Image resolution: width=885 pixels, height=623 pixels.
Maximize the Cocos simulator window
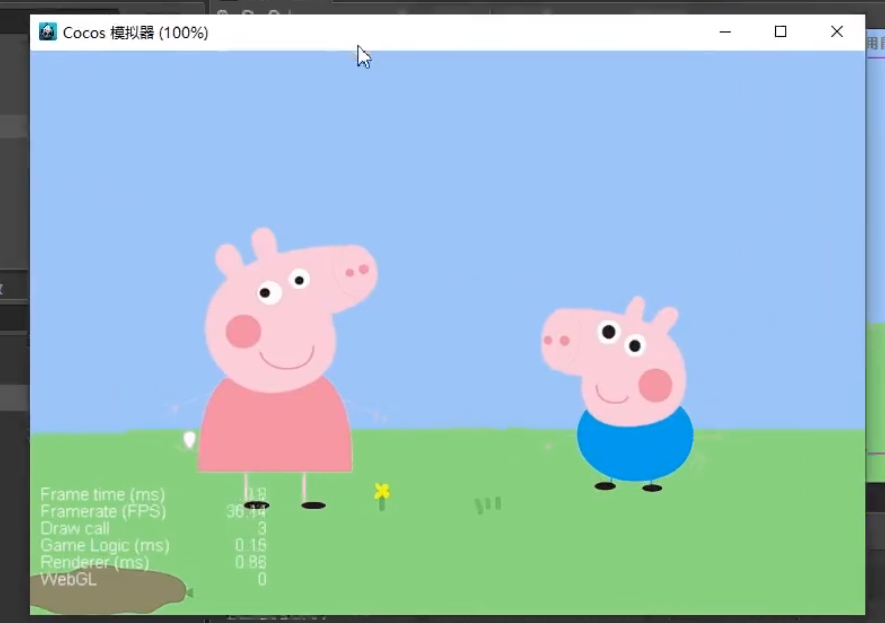pyautogui.click(x=781, y=32)
